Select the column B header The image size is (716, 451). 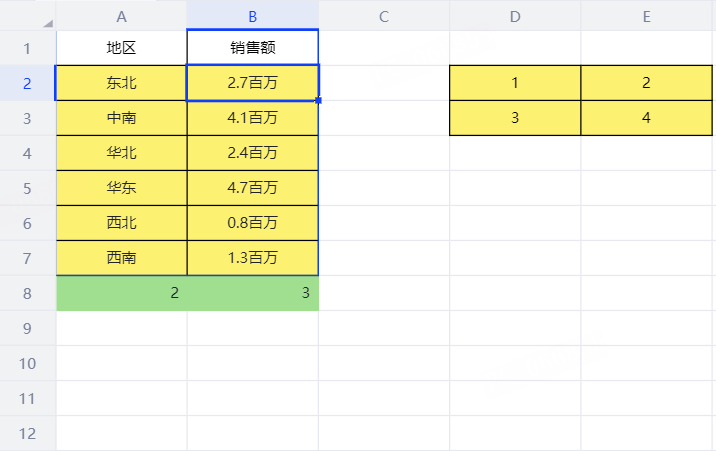(252, 16)
